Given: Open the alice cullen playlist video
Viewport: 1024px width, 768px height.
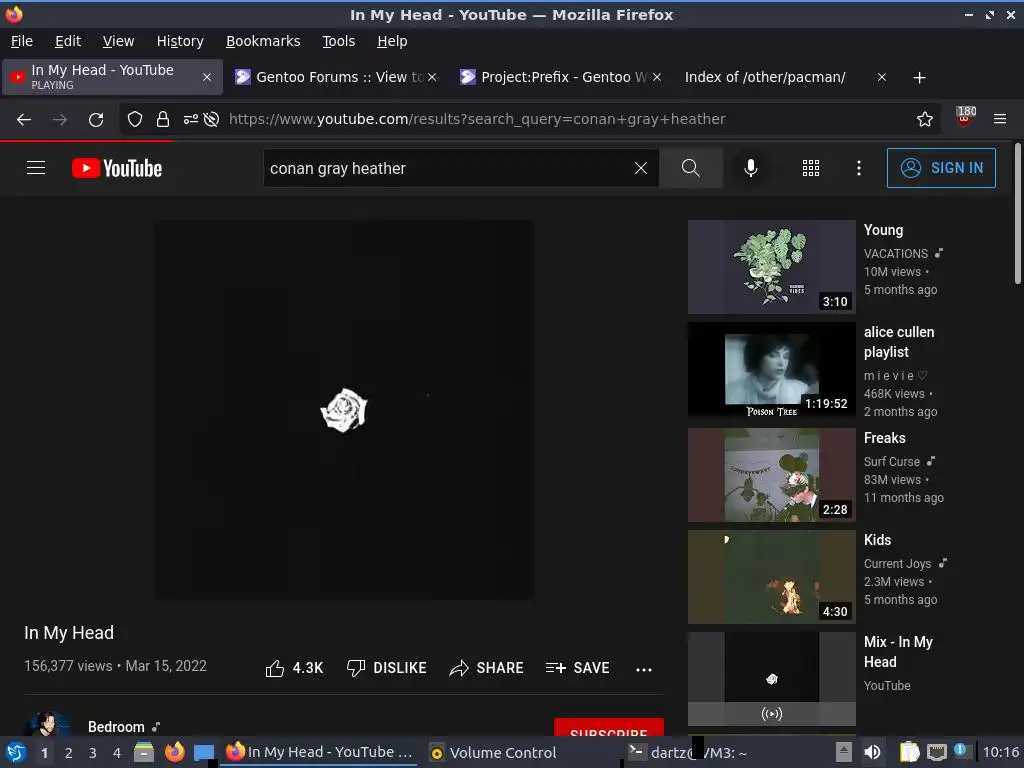Looking at the screenshot, I should pyautogui.click(x=771, y=369).
